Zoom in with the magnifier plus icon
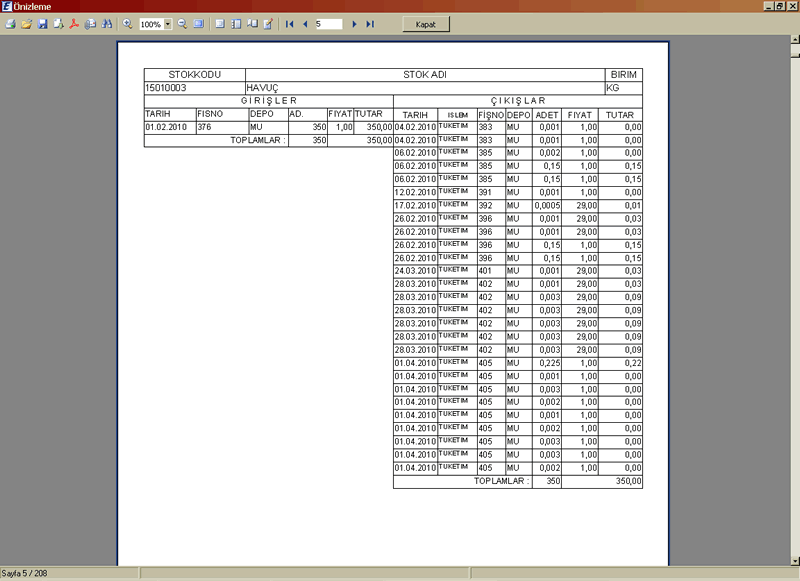The width and height of the screenshot is (800, 581). point(127,23)
